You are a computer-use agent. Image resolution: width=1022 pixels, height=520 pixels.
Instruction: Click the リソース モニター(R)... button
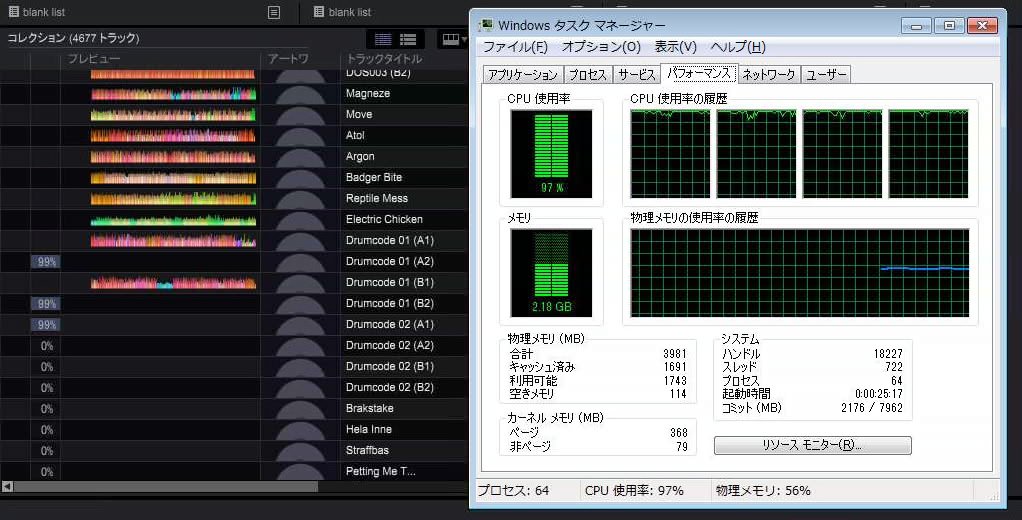pos(812,445)
